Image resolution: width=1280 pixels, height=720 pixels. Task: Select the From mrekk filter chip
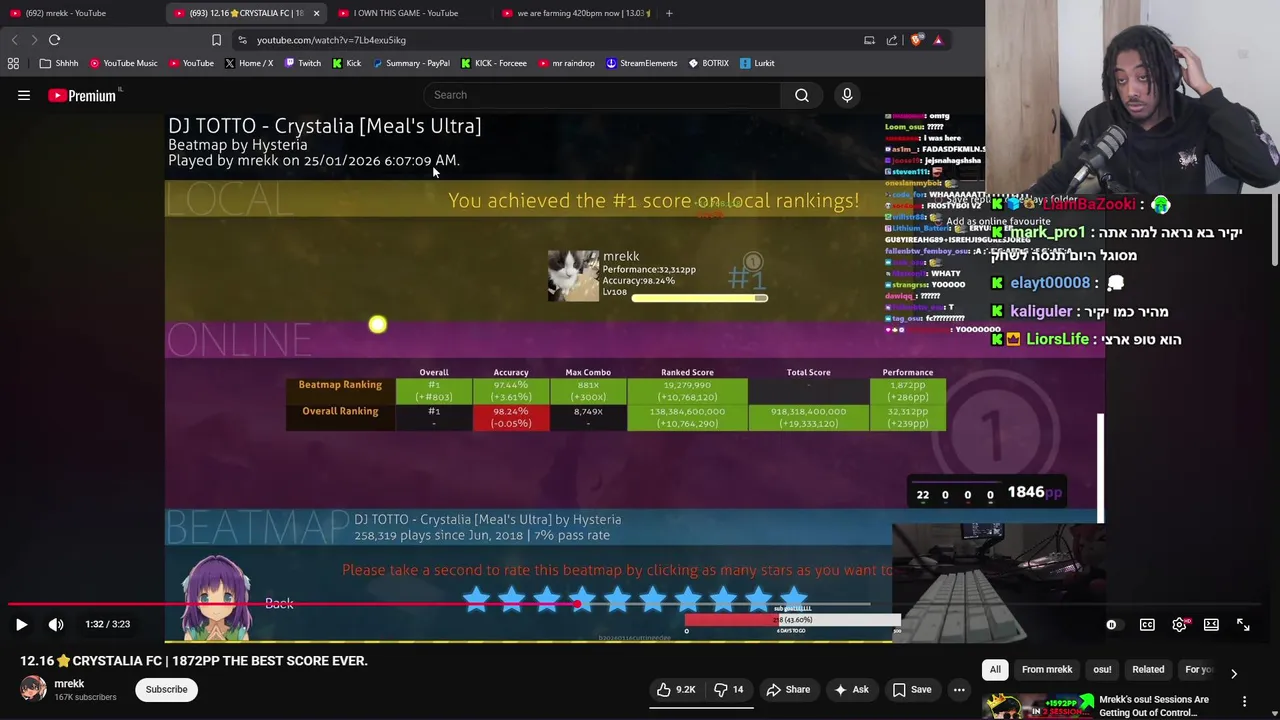coord(1047,669)
